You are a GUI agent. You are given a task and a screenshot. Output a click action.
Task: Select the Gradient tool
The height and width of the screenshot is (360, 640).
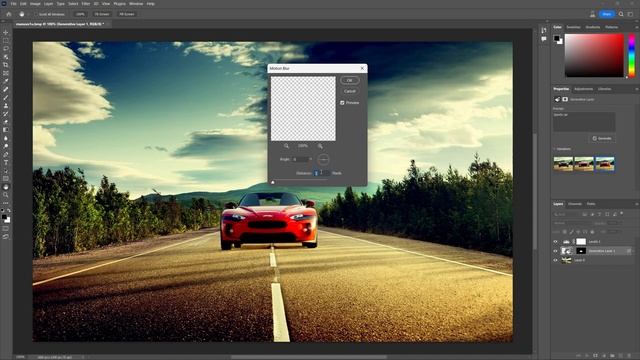point(6,130)
